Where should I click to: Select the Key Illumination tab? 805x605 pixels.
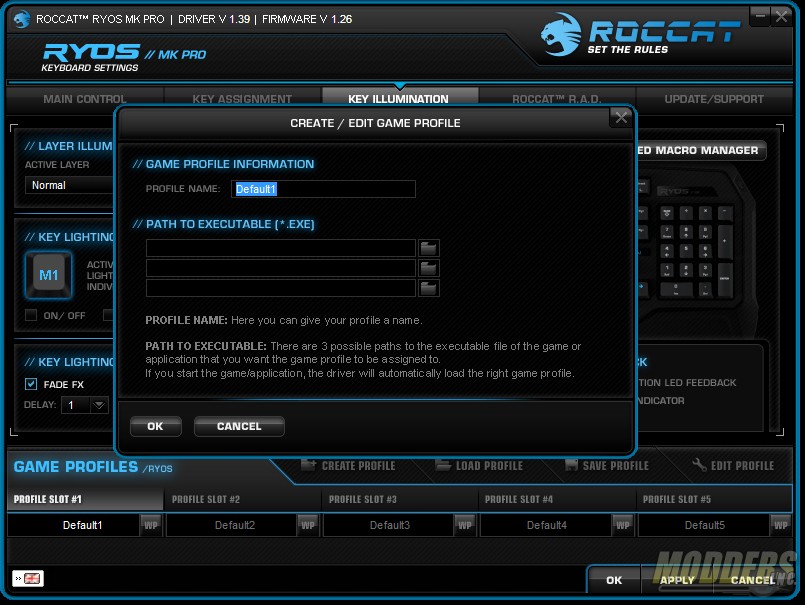[x=399, y=99]
